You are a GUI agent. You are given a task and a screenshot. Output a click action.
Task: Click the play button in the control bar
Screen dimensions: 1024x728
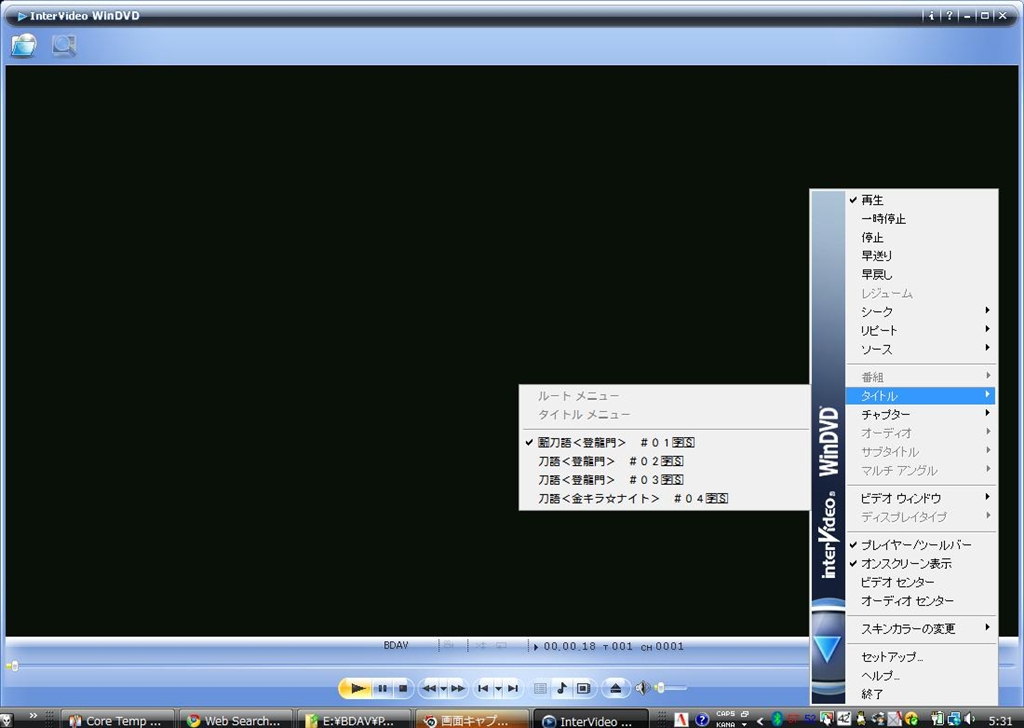(x=357, y=688)
